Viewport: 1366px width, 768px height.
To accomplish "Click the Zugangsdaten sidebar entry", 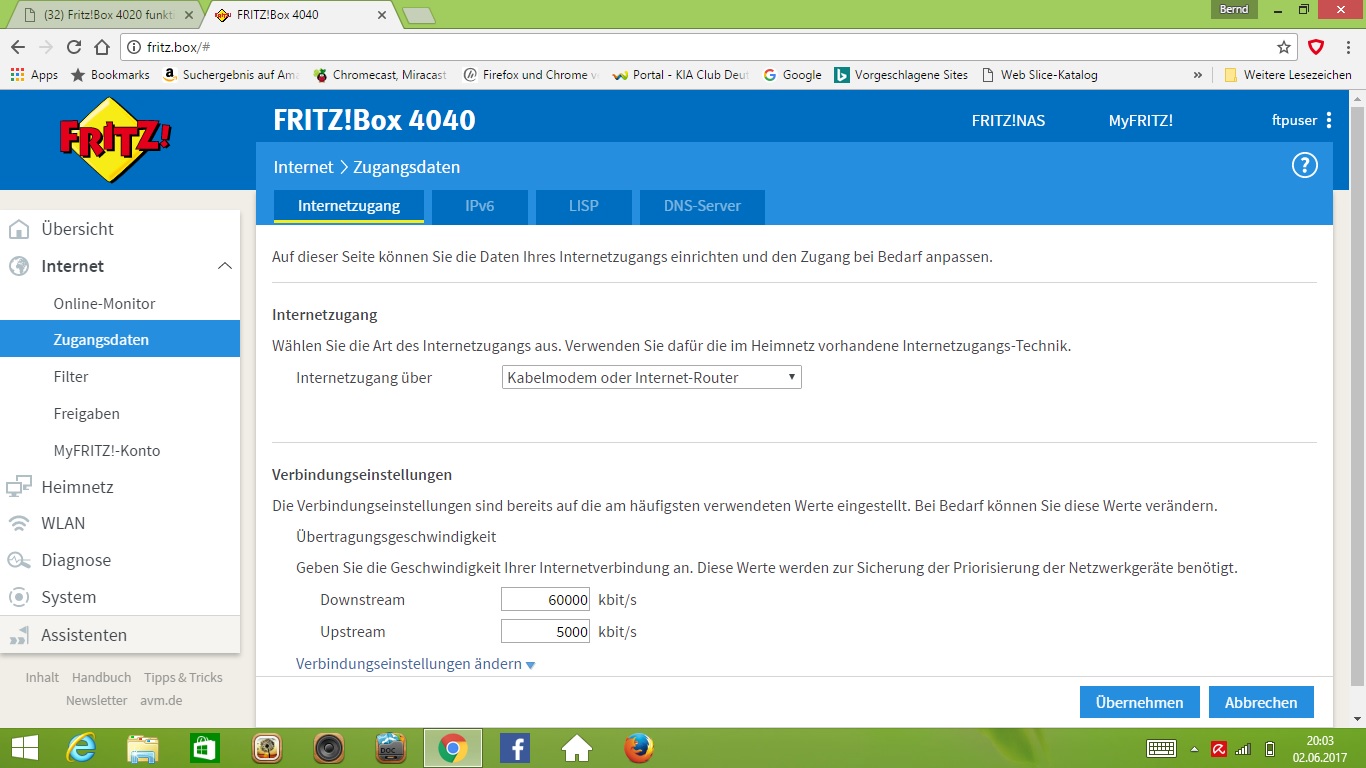I will tap(100, 339).
